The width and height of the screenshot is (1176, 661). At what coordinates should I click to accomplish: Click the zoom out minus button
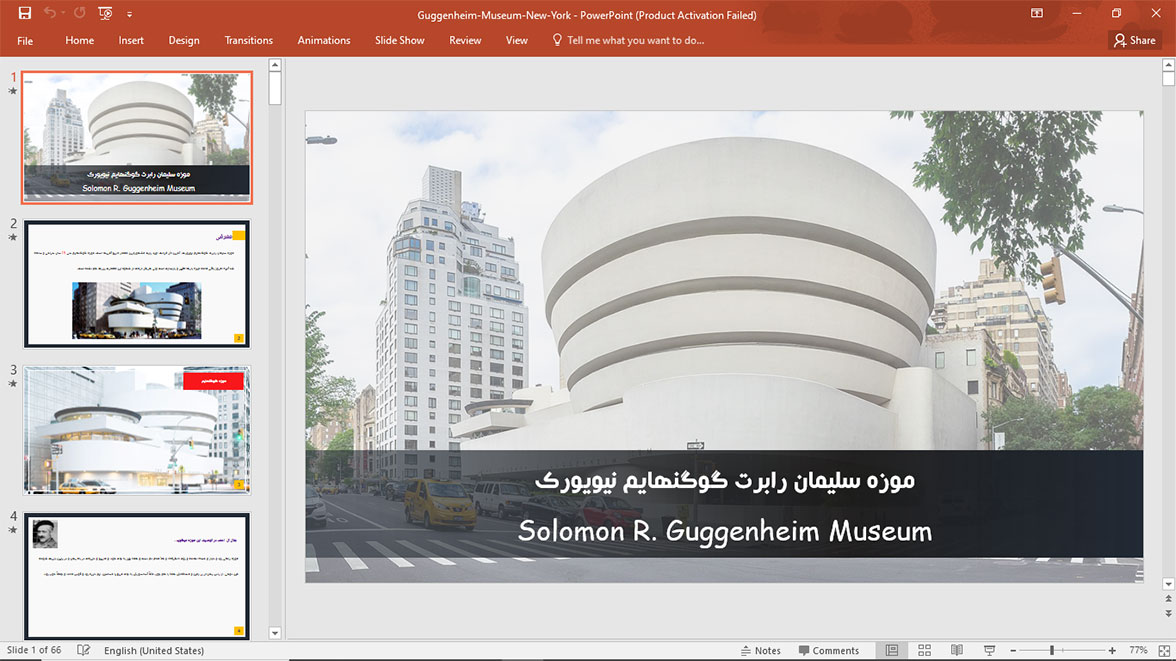(1012, 650)
